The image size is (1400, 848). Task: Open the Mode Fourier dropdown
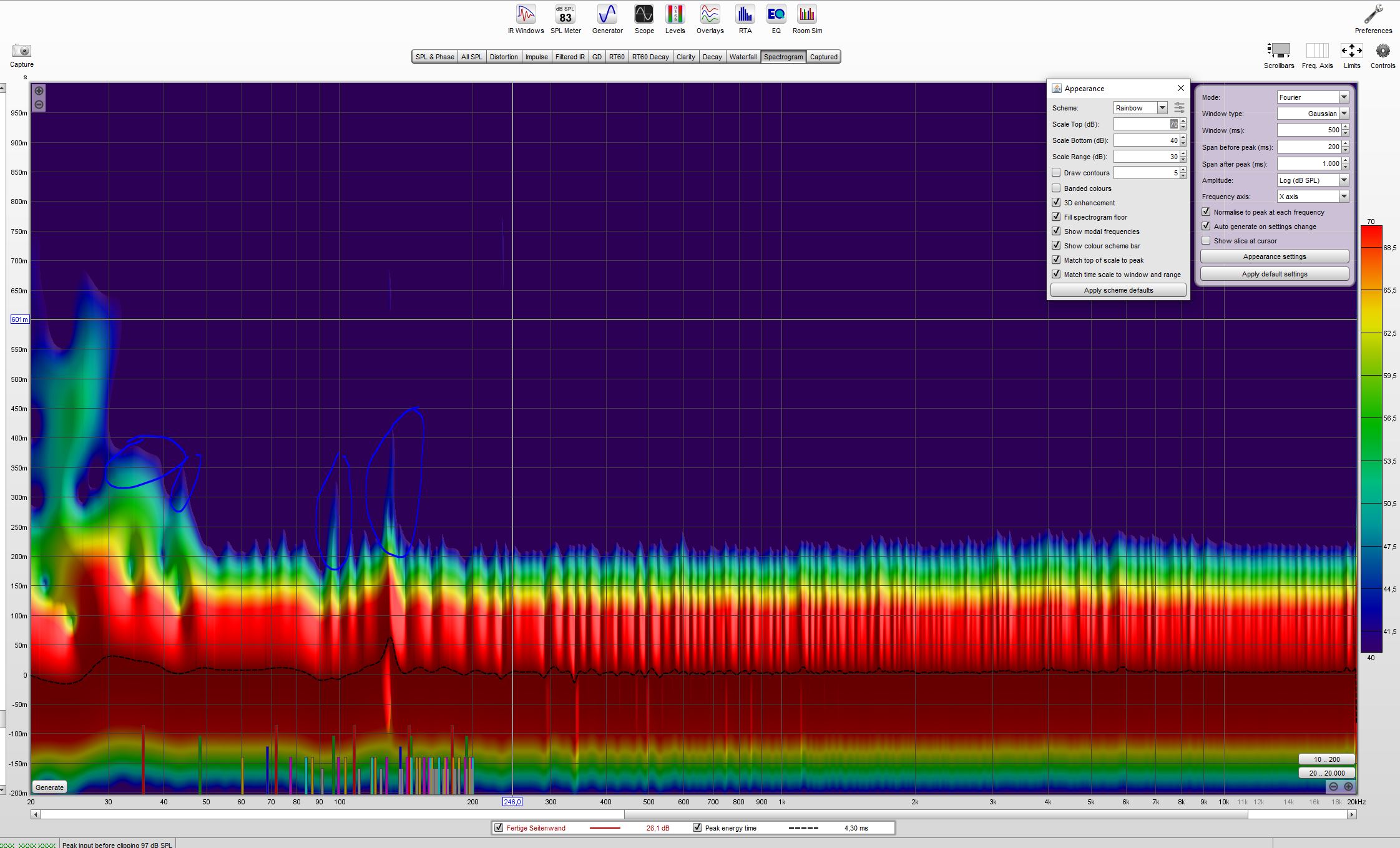click(1344, 97)
